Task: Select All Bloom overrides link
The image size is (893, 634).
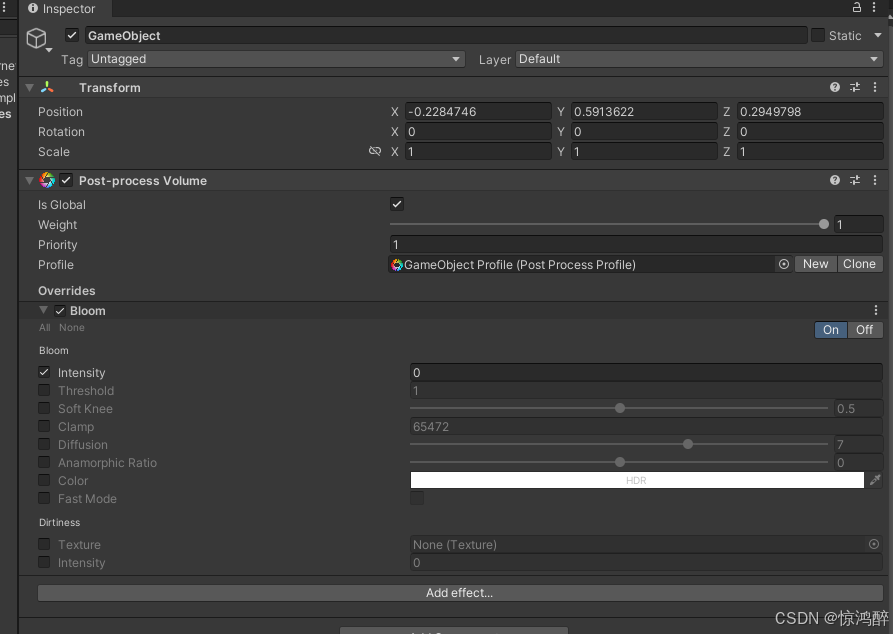Action: pos(44,328)
